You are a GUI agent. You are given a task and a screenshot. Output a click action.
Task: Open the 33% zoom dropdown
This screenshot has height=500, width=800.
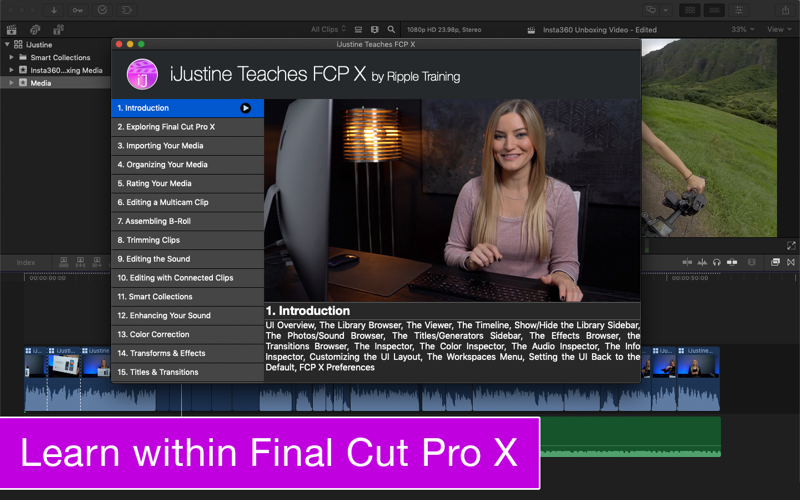[742, 30]
